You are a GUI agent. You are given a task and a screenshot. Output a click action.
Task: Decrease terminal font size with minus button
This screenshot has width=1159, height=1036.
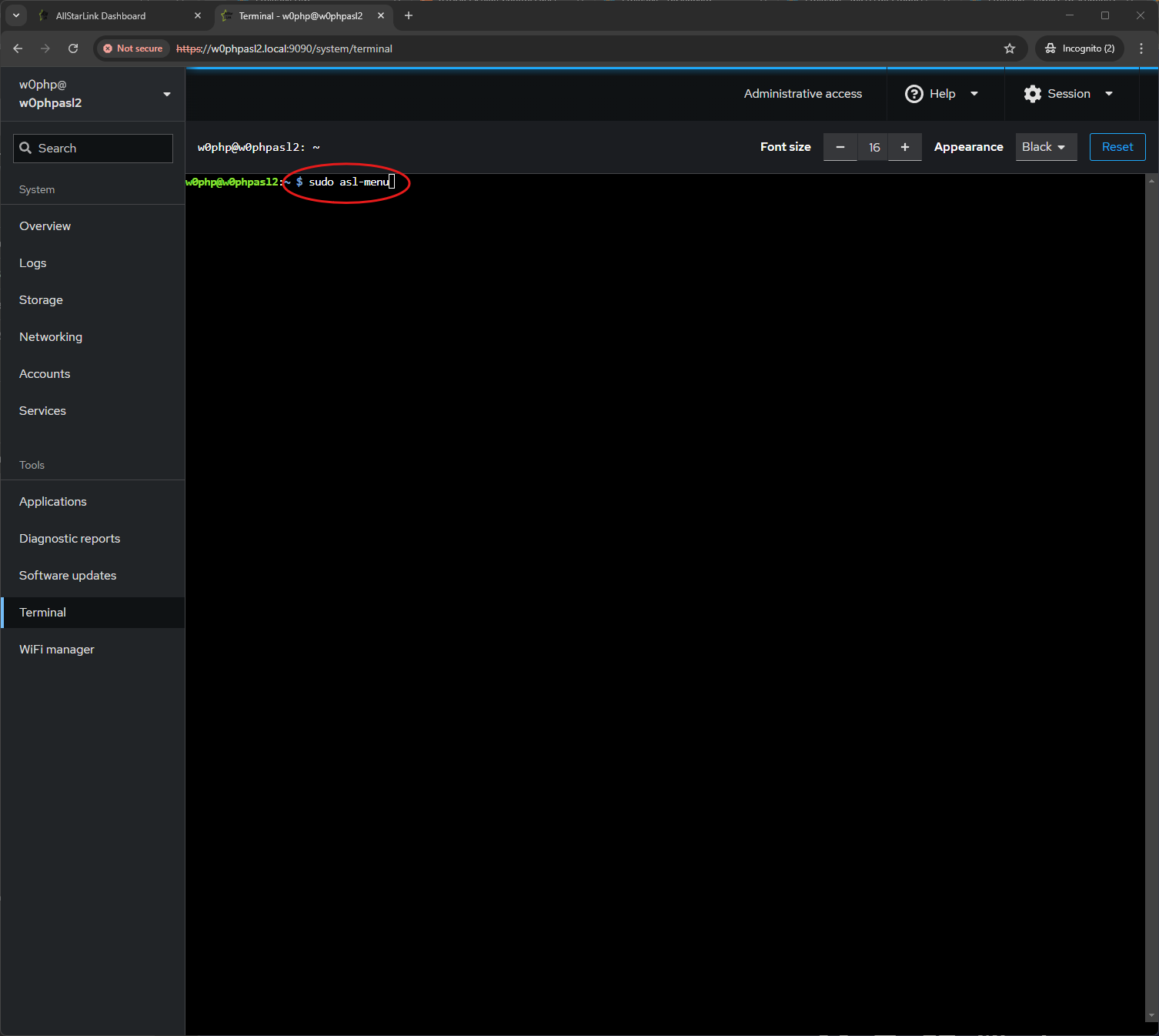840,147
